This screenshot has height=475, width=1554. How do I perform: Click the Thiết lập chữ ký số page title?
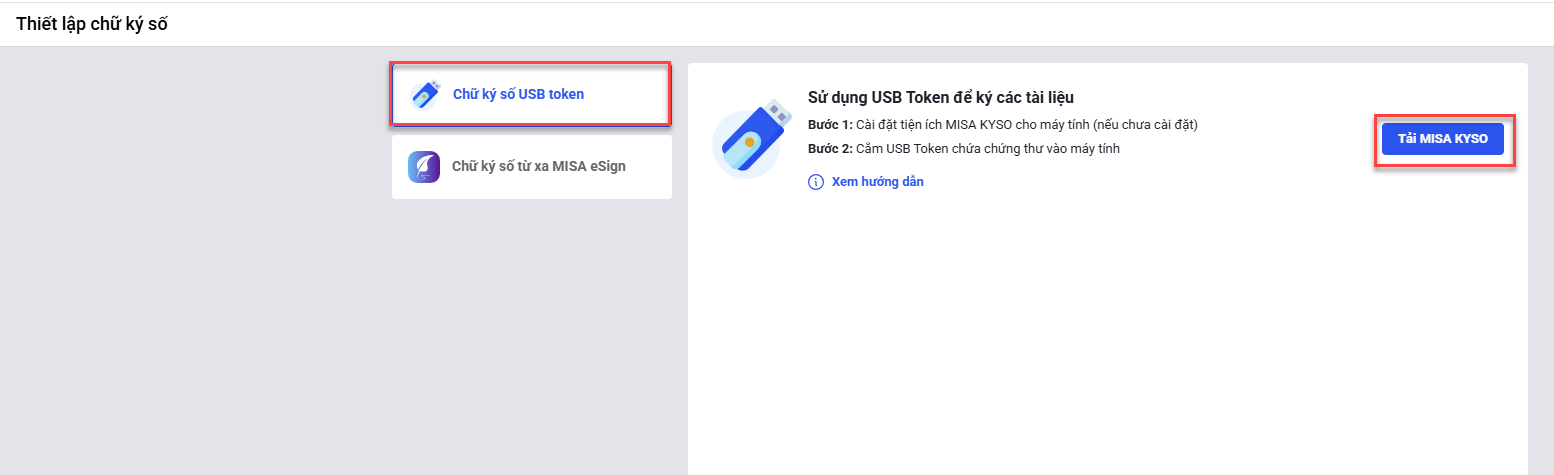92,25
